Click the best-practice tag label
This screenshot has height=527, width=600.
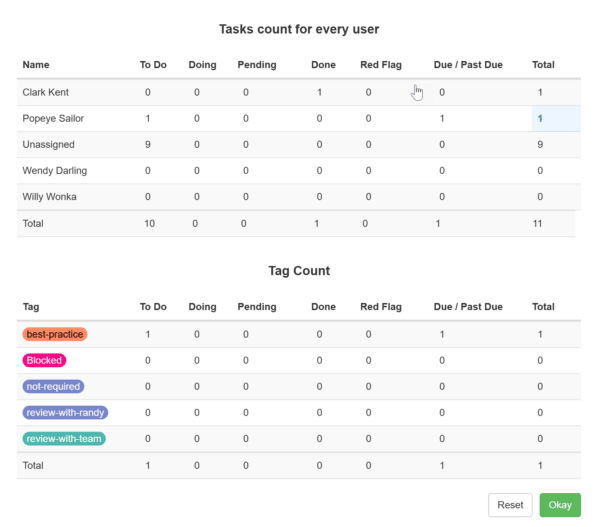click(x=55, y=334)
